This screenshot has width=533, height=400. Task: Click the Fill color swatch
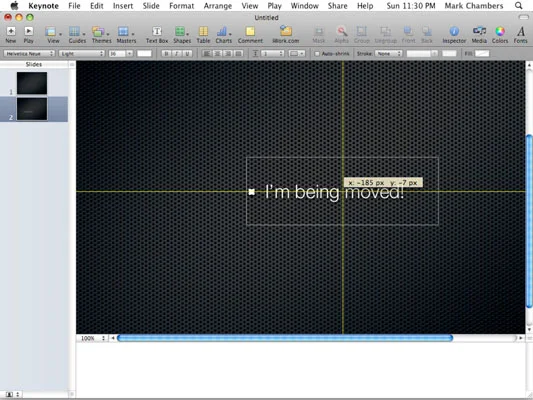click(x=482, y=53)
